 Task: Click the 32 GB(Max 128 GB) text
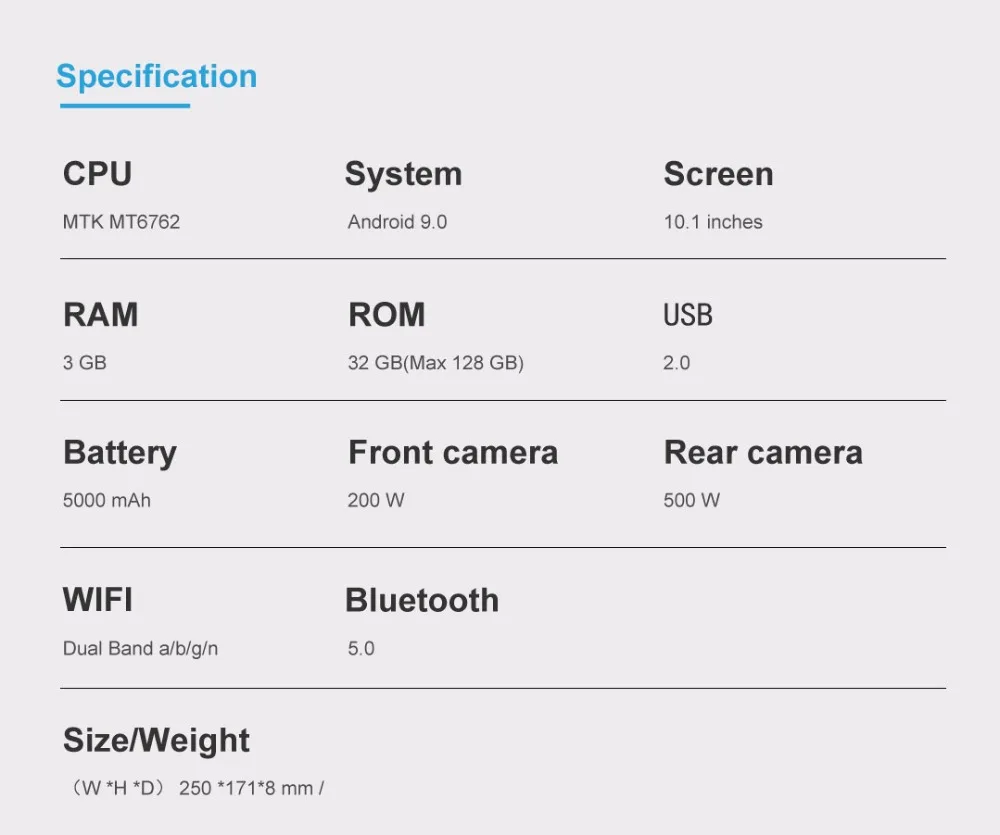[x=435, y=363]
